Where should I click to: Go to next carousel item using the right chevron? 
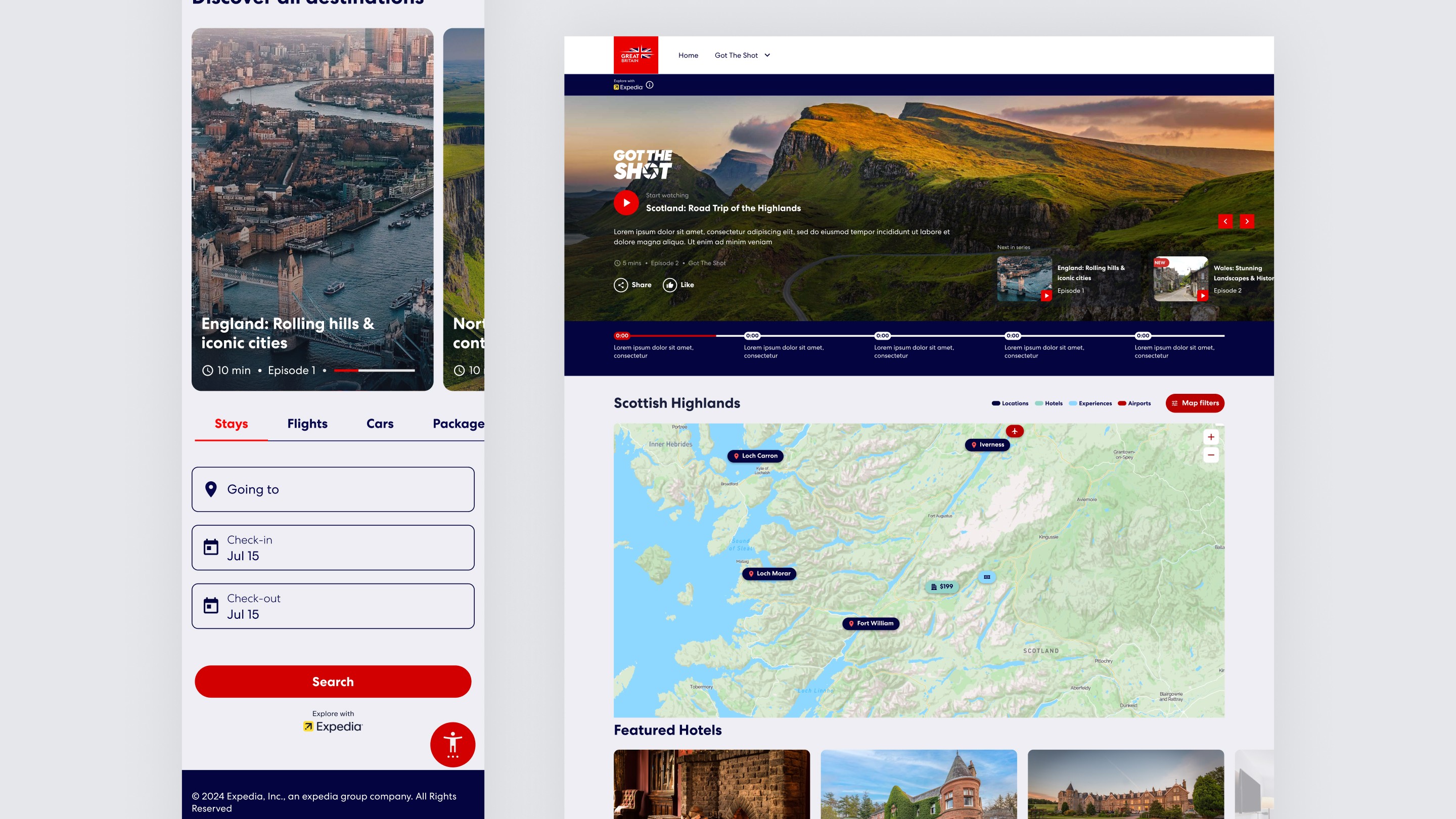coord(1247,221)
